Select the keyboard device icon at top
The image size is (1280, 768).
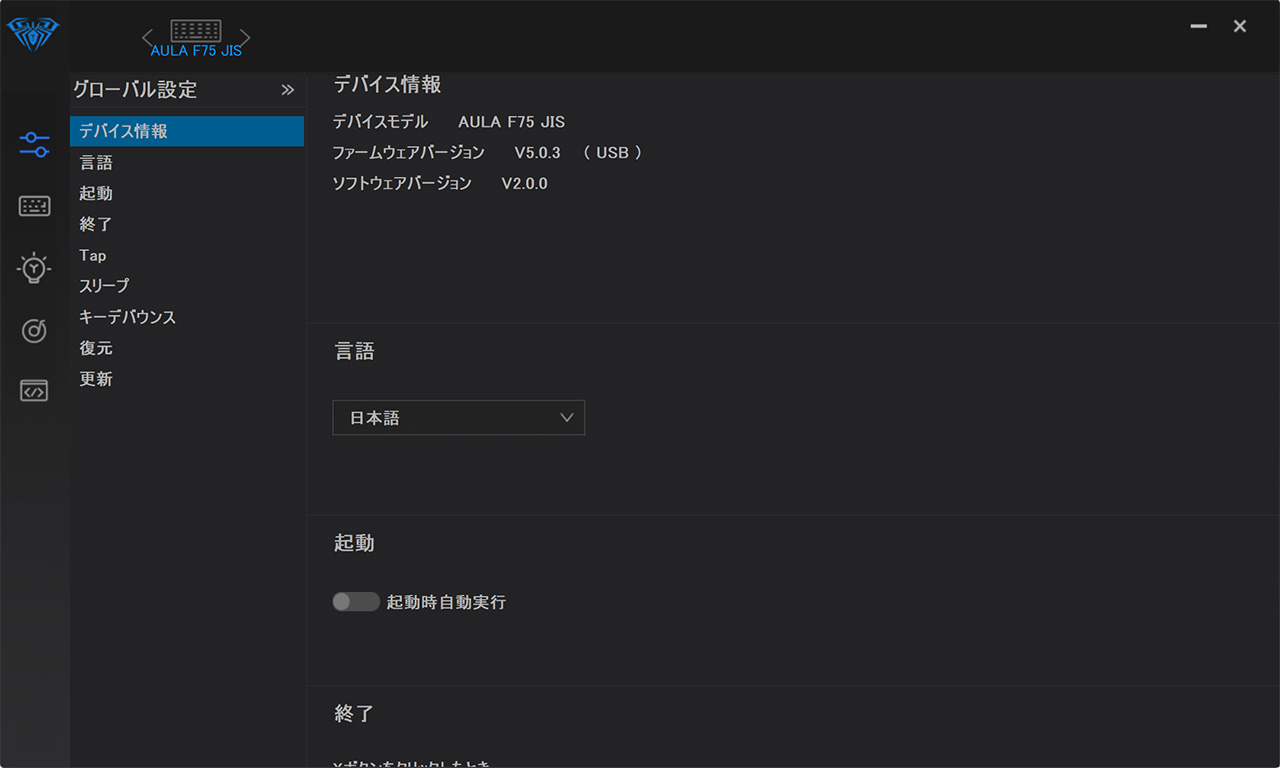(196, 30)
